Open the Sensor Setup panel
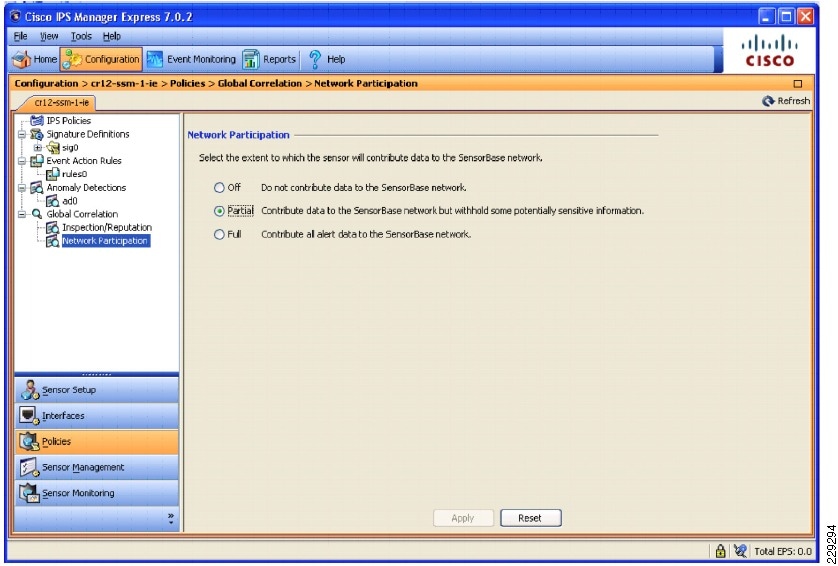 click(97, 390)
